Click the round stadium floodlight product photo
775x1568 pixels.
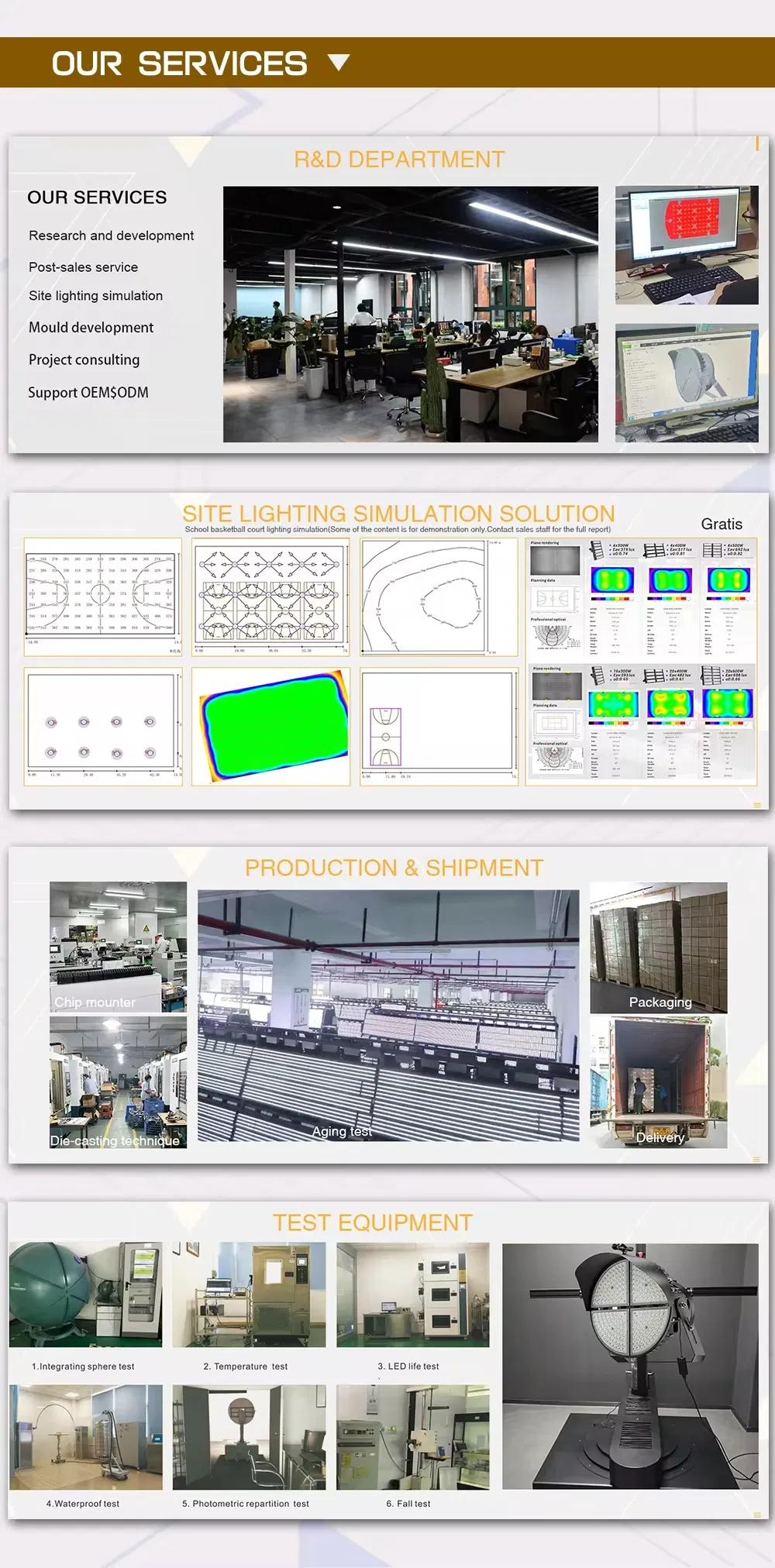(630, 1366)
